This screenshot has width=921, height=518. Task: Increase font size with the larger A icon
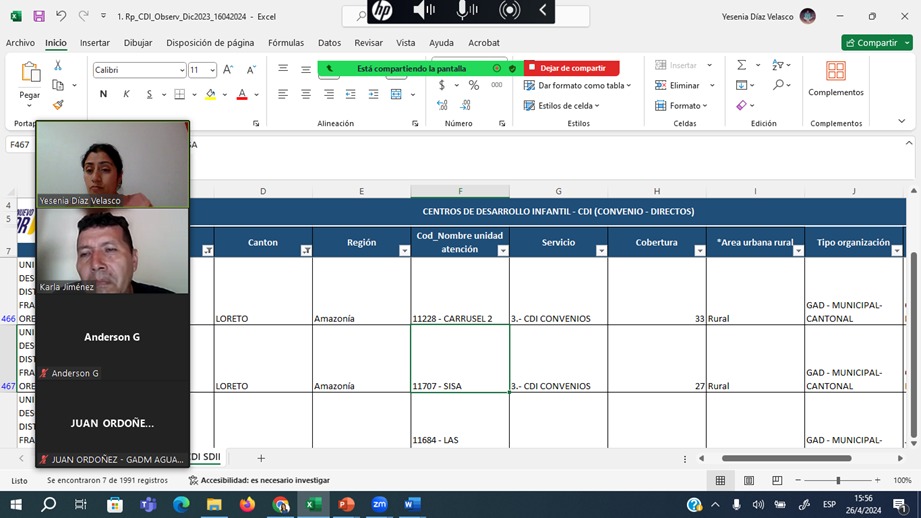[228, 70]
